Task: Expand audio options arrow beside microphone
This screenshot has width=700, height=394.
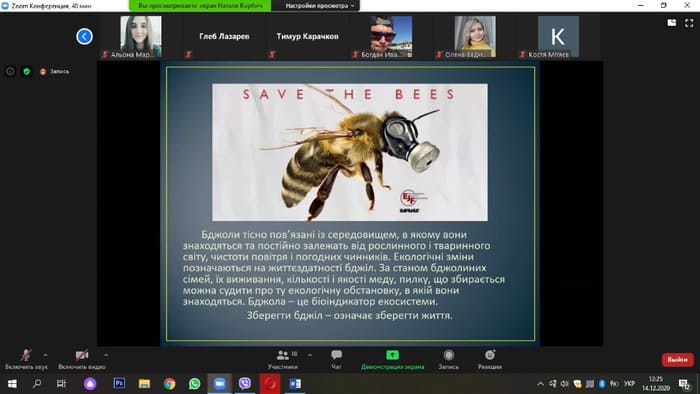Action: pyautogui.click(x=45, y=355)
